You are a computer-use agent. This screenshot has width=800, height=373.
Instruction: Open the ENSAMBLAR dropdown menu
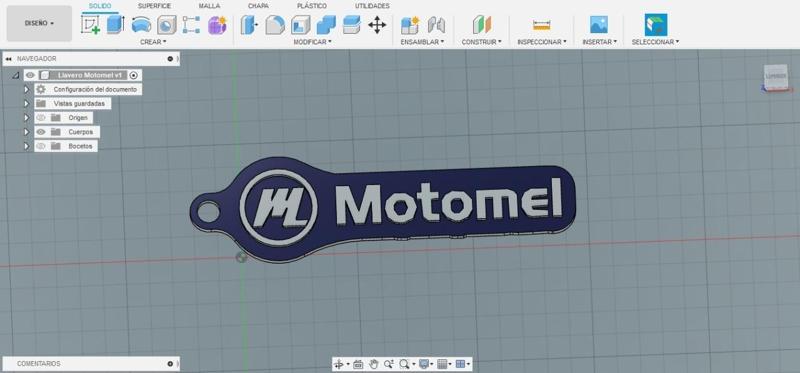tap(422, 42)
